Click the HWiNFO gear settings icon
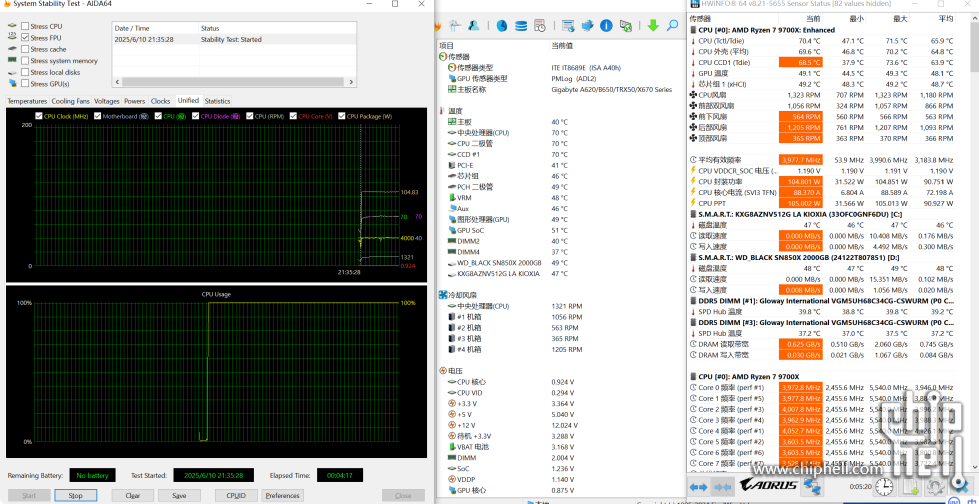This screenshot has width=979, height=504. 934,486
